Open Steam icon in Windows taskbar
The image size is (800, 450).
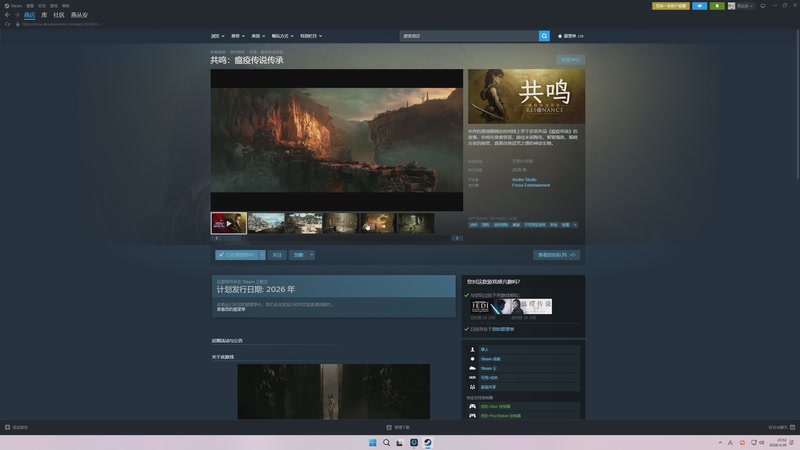(428, 442)
